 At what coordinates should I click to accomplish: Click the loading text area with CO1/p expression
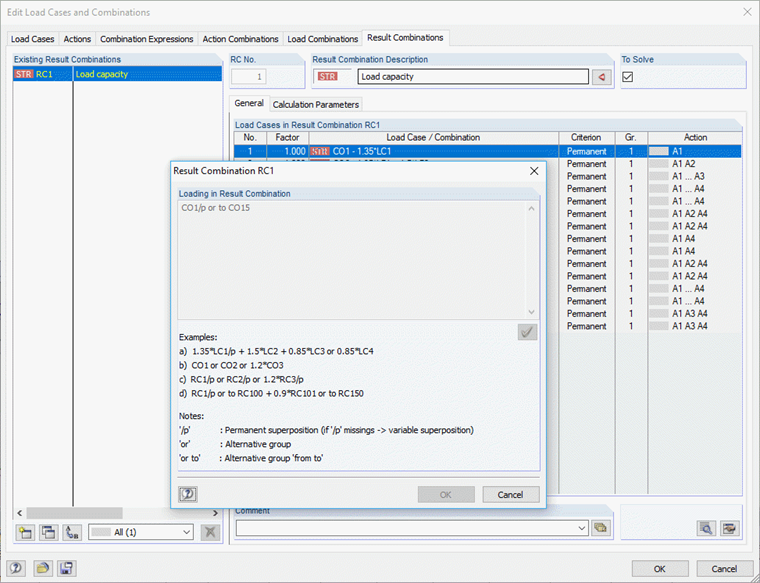point(352,261)
